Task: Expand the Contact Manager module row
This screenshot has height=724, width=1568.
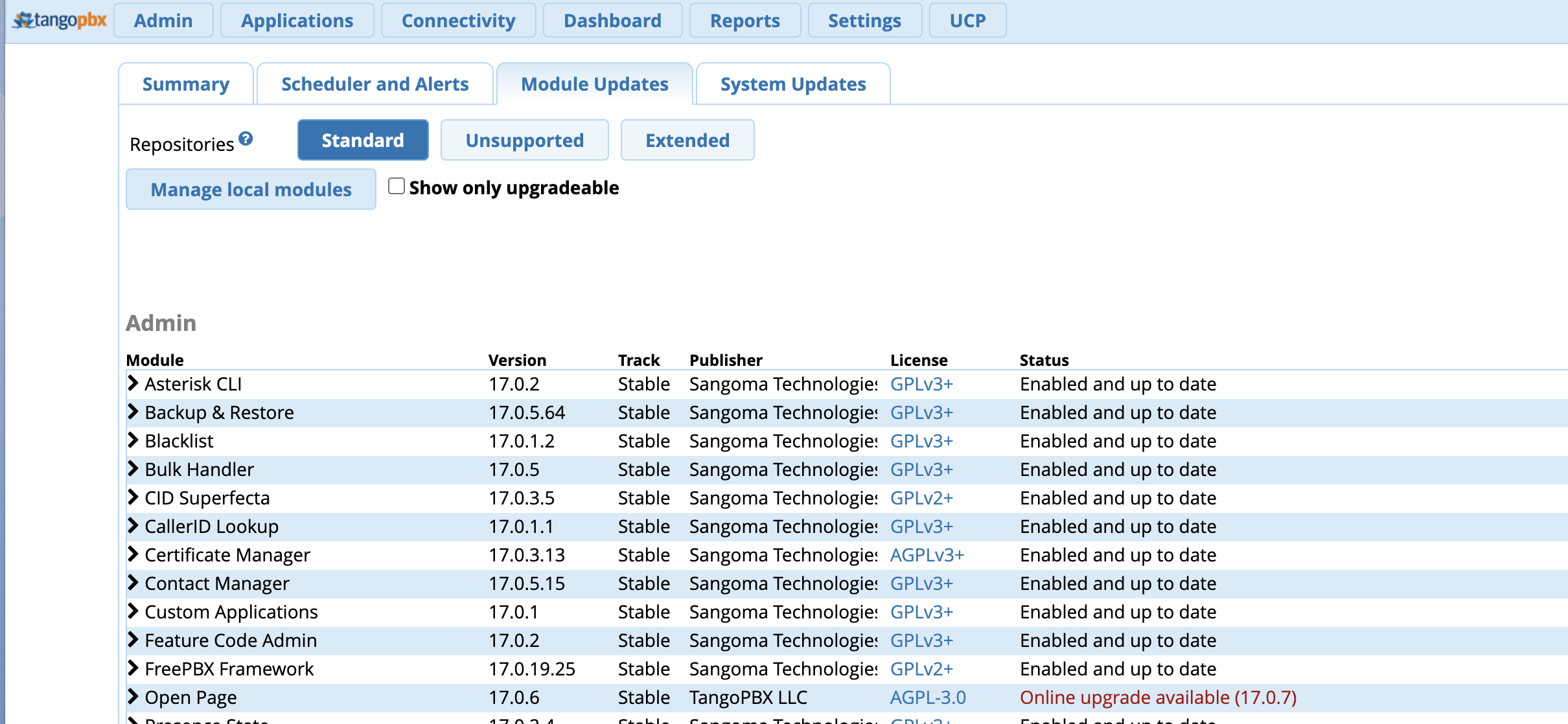Action: [133, 583]
